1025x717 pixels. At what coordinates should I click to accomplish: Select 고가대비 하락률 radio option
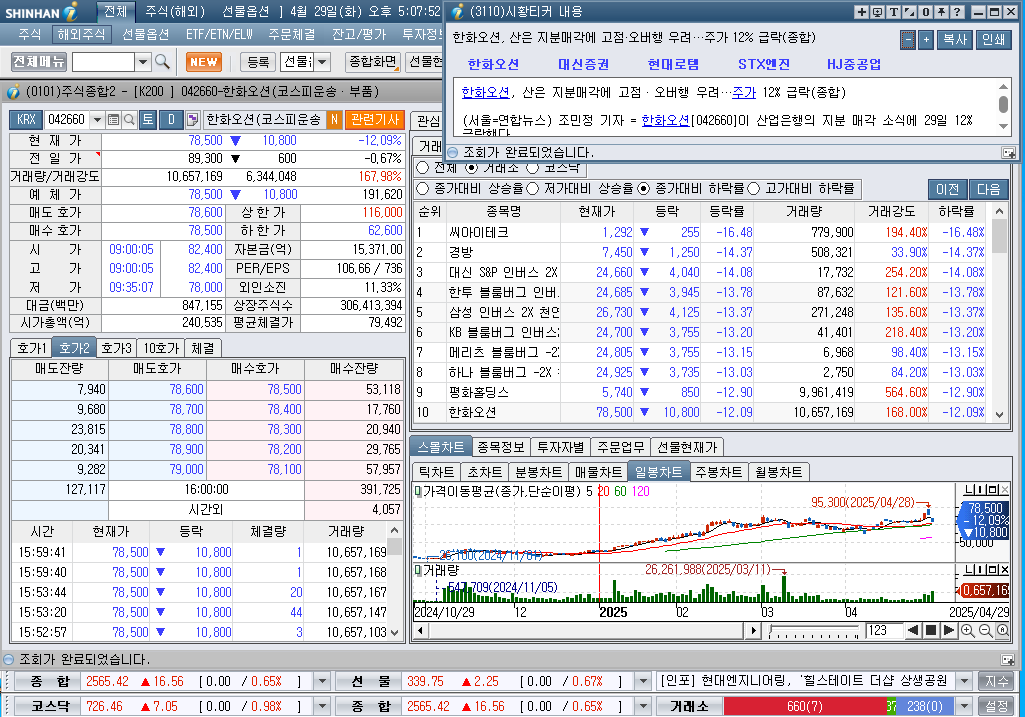(753, 189)
